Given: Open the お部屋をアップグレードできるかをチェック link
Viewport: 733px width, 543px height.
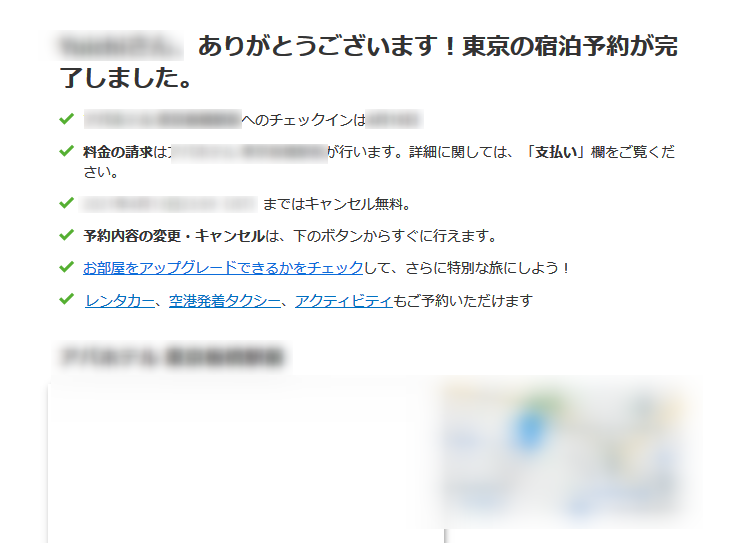Looking at the screenshot, I should (223, 268).
